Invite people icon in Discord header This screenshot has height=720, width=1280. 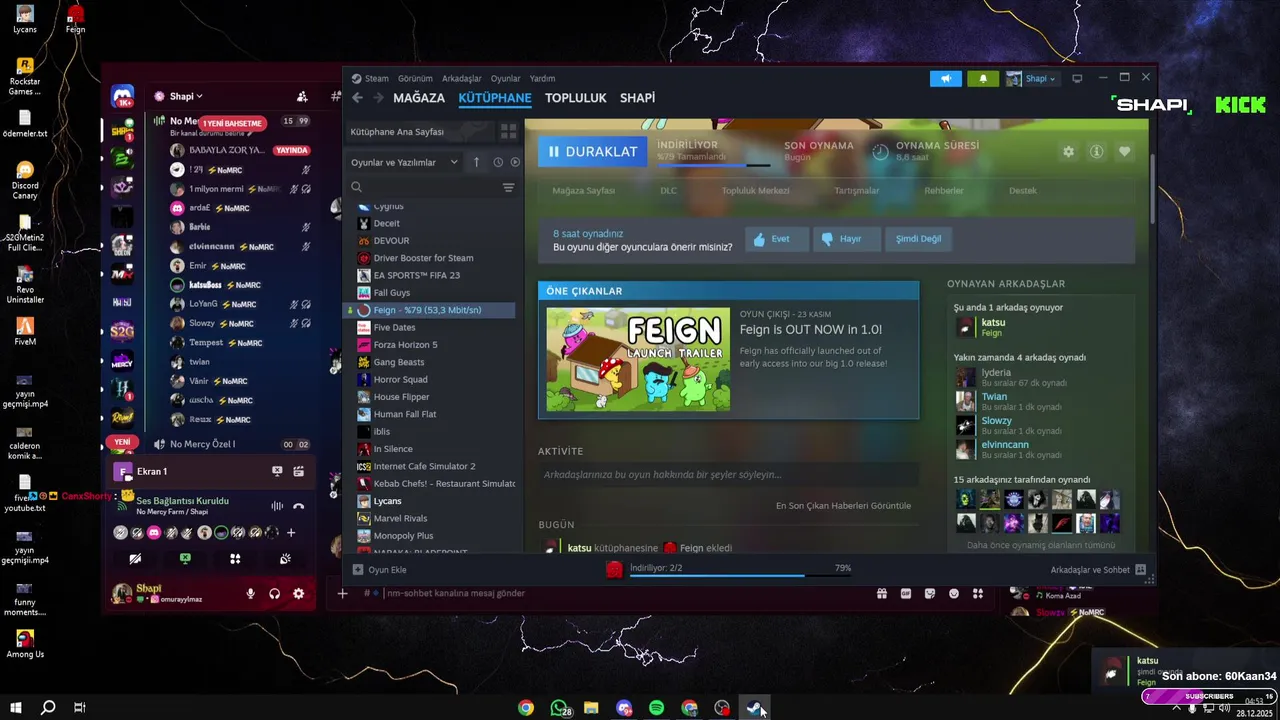[302, 97]
